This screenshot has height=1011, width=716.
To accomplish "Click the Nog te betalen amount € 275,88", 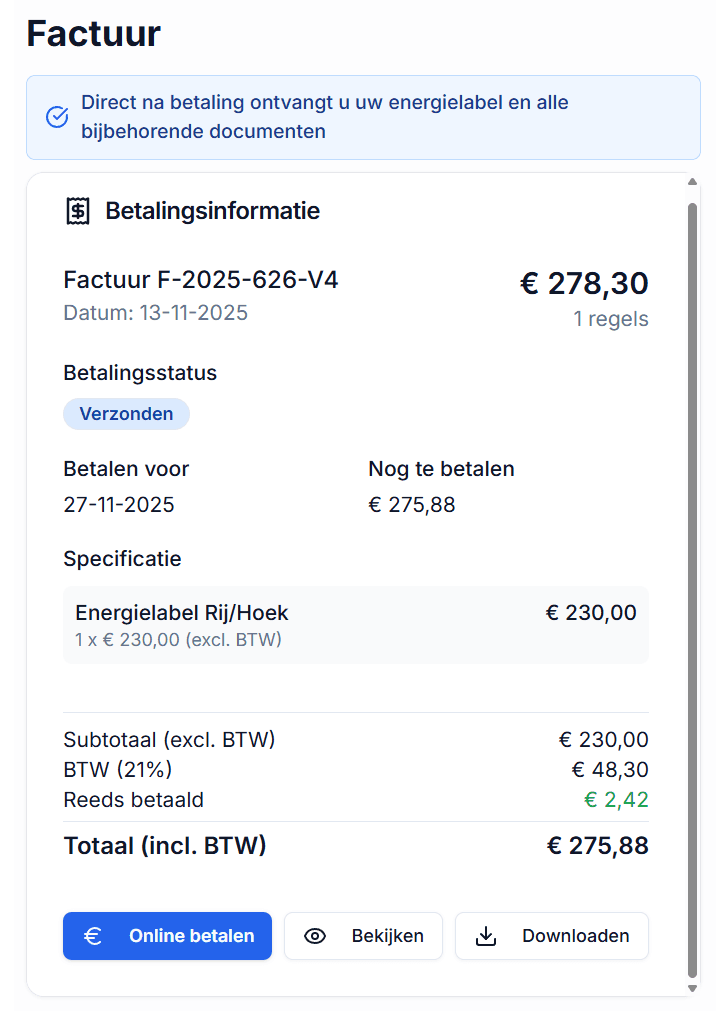I will (411, 504).
